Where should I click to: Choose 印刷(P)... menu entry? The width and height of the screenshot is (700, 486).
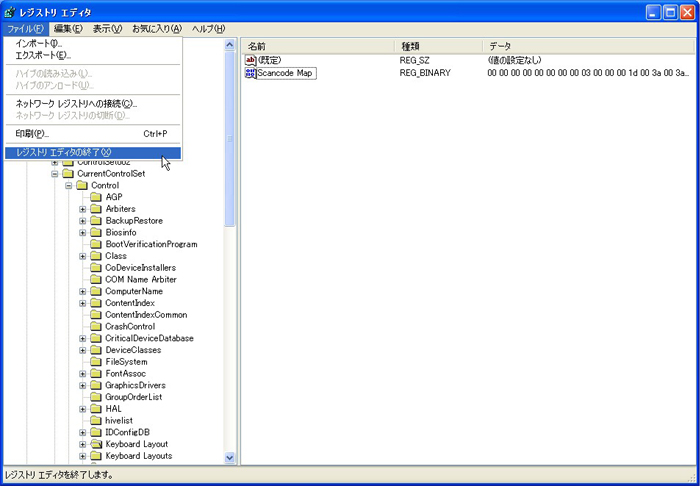[x=92, y=133]
